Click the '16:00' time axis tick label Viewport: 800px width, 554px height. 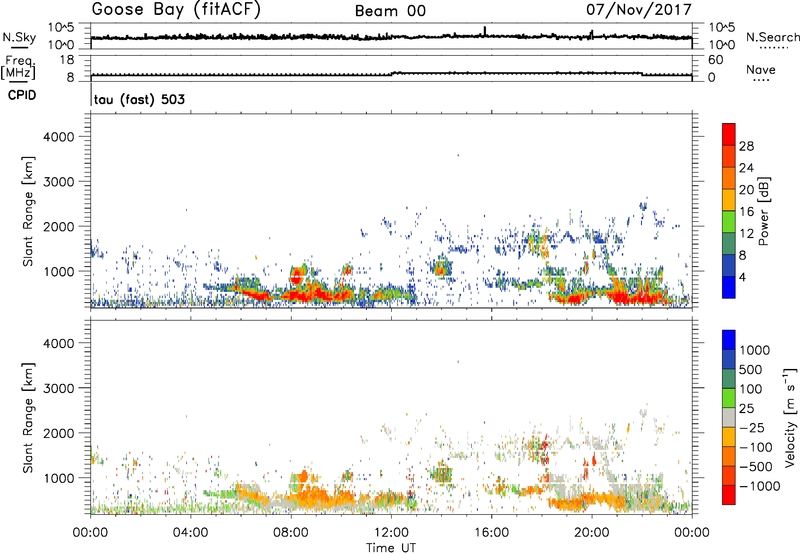point(491,533)
